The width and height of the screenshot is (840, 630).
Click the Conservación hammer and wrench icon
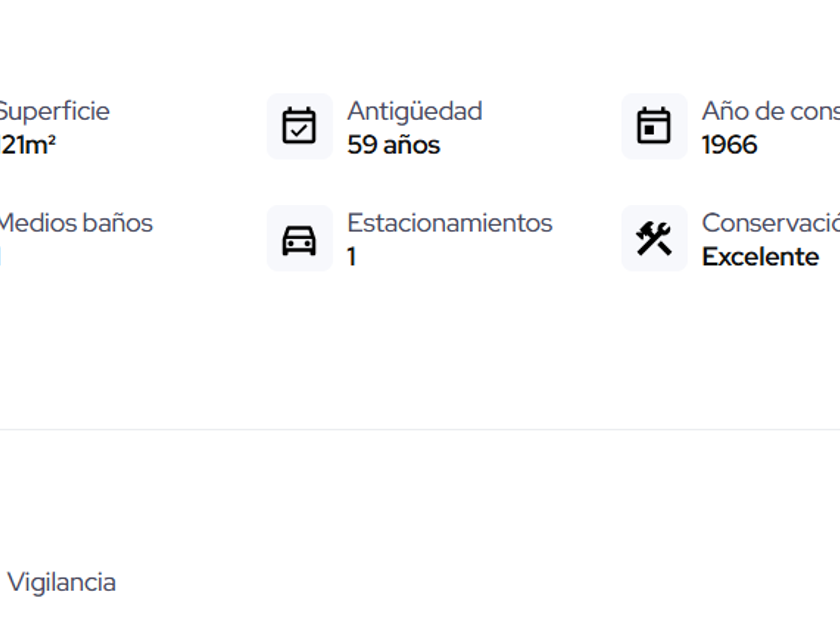(654, 238)
